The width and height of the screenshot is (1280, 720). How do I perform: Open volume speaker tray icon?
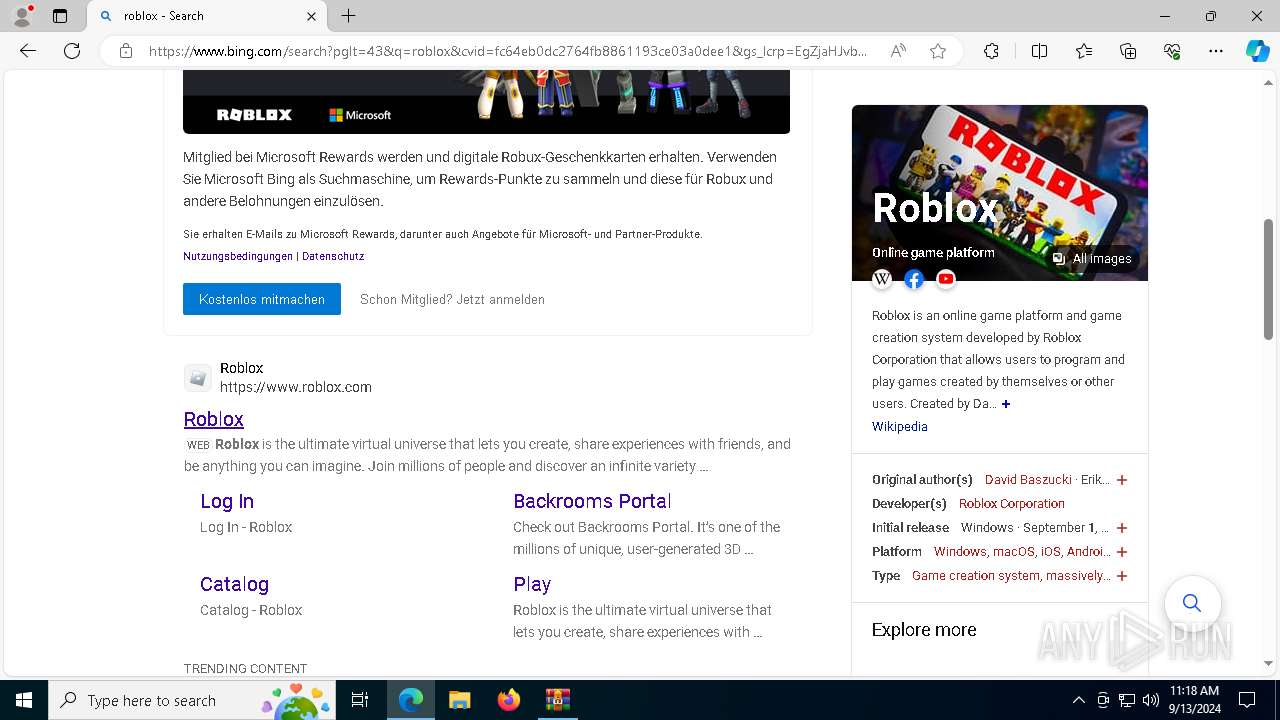(x=1151, y=700)
